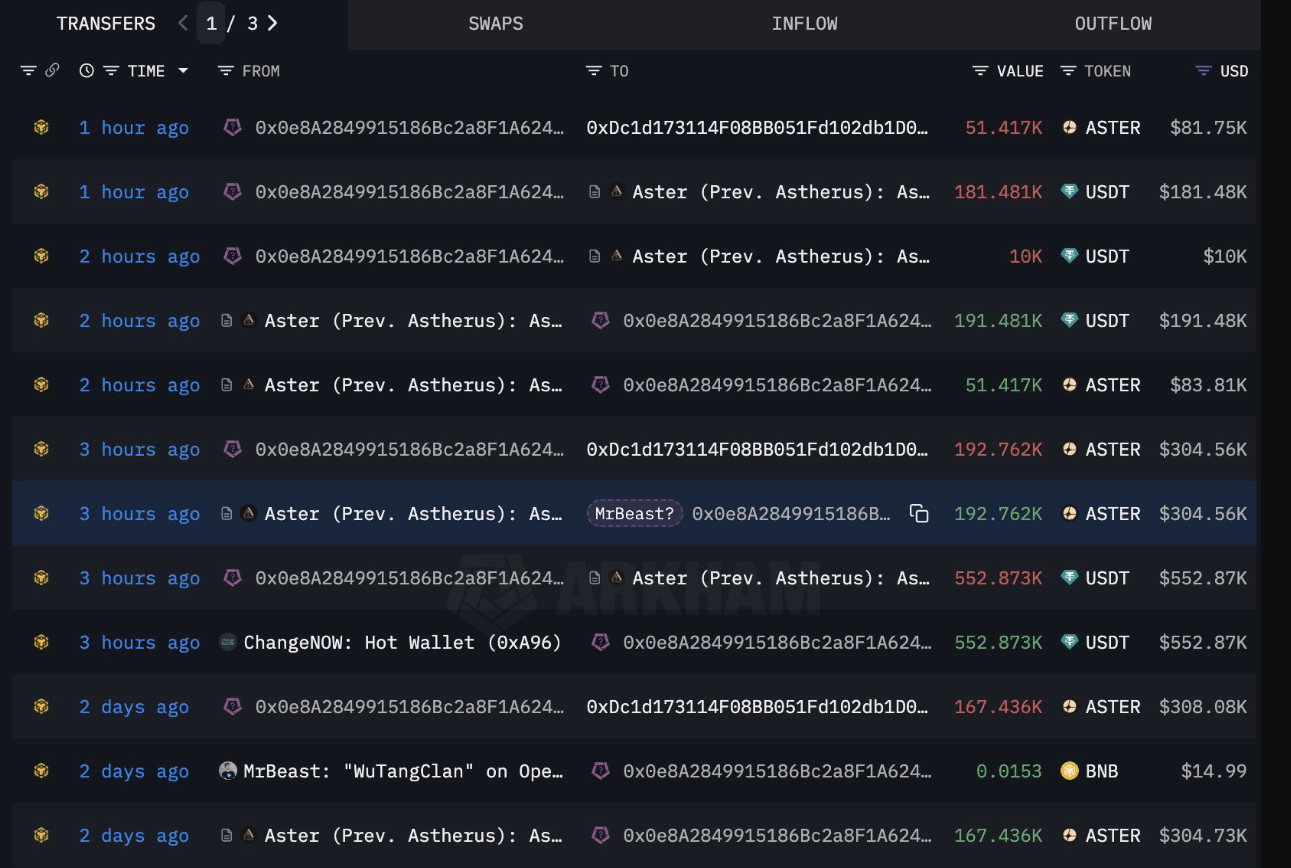The width and height of the screenshot is (1291, 868).
Task: Click the page number input field
Action: 211,23
